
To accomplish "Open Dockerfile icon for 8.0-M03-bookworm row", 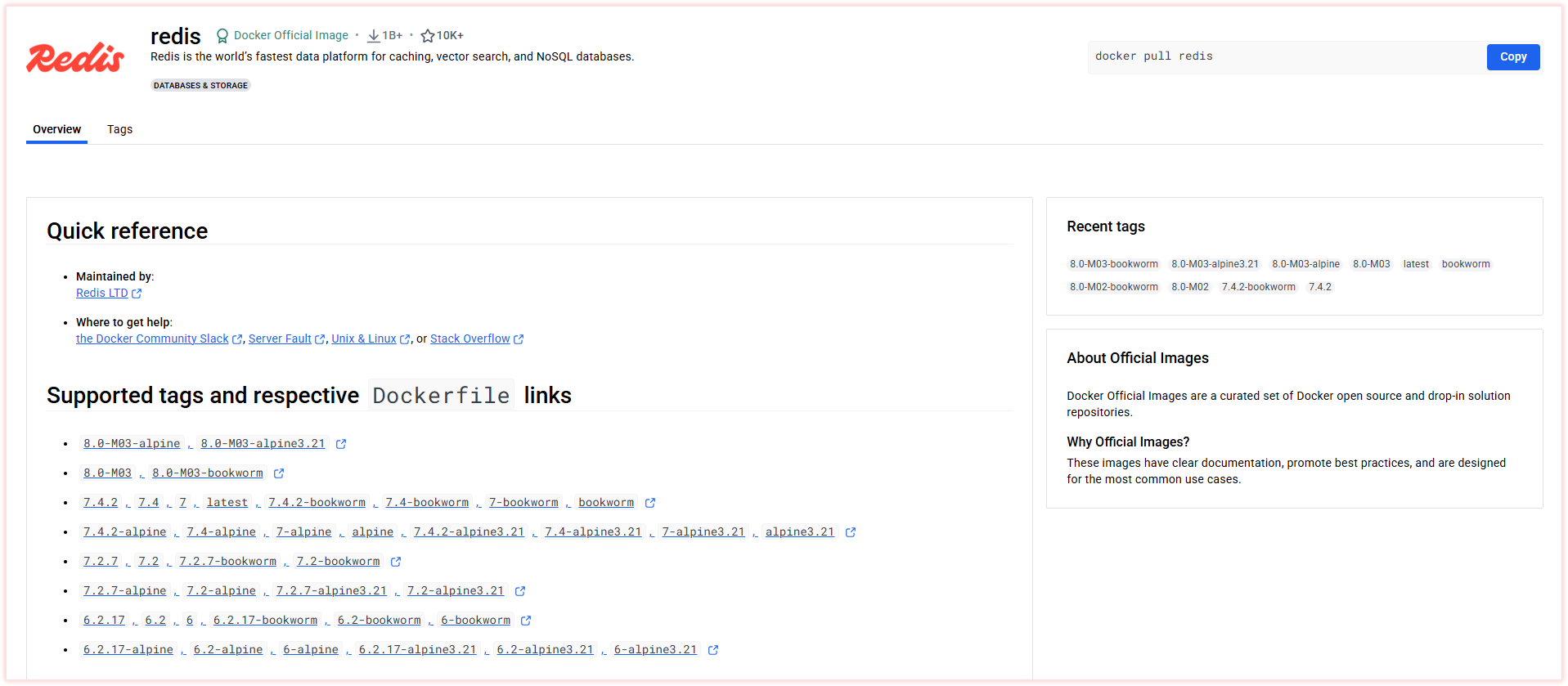I will (x=279, y=473).
